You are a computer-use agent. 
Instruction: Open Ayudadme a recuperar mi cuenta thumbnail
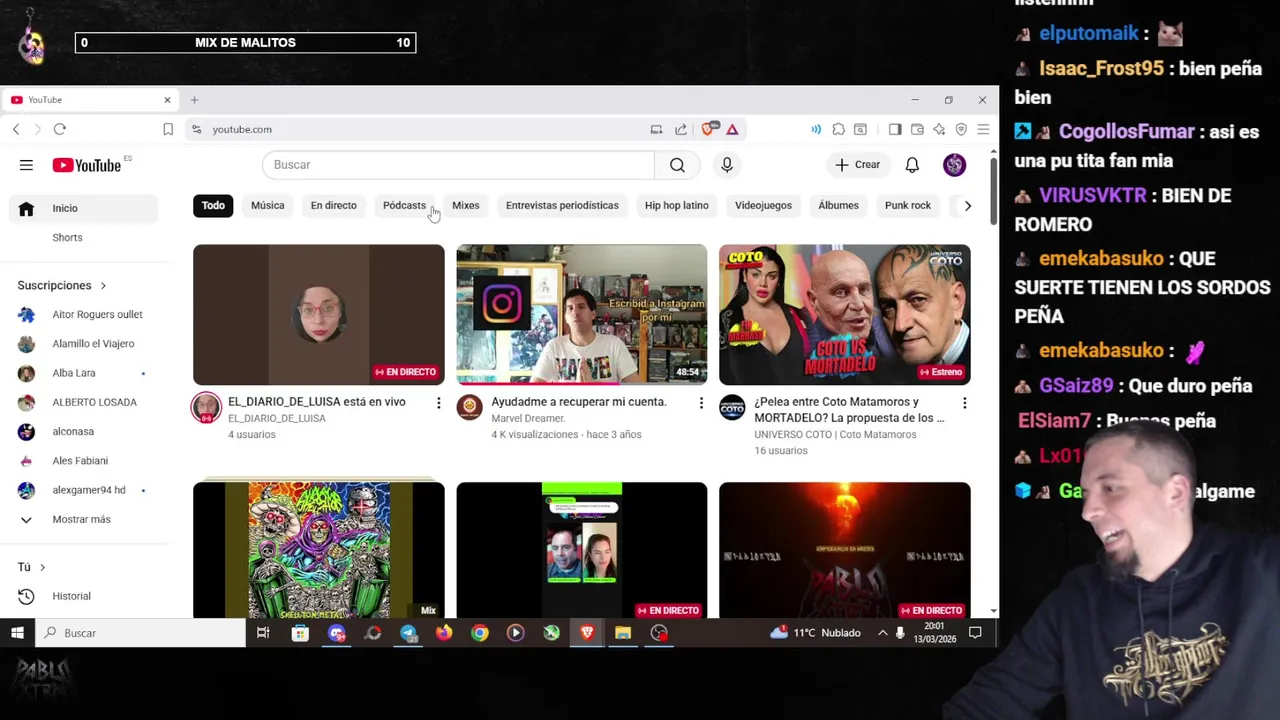pos(581,314)
